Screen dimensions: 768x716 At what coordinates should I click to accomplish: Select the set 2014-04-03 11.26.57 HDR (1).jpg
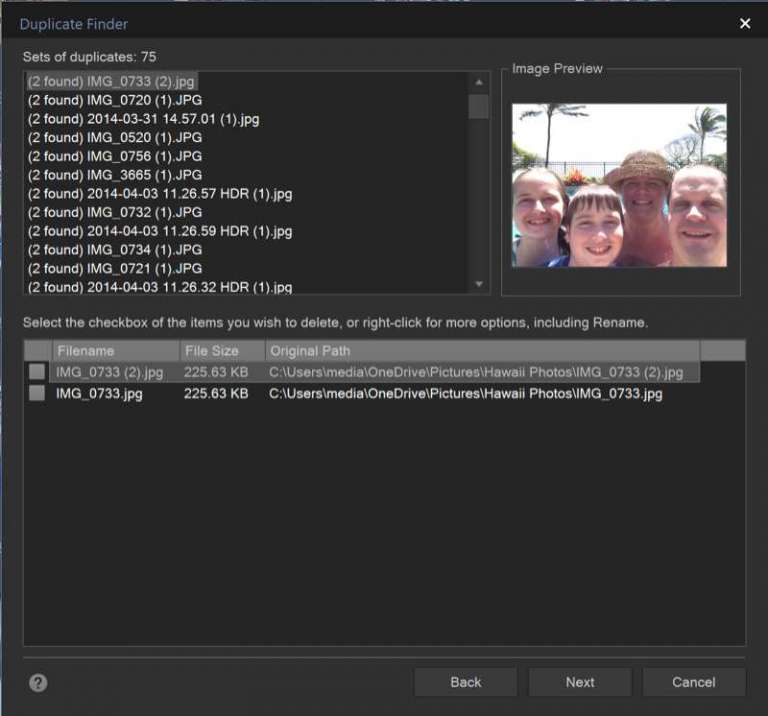point(160,193)
